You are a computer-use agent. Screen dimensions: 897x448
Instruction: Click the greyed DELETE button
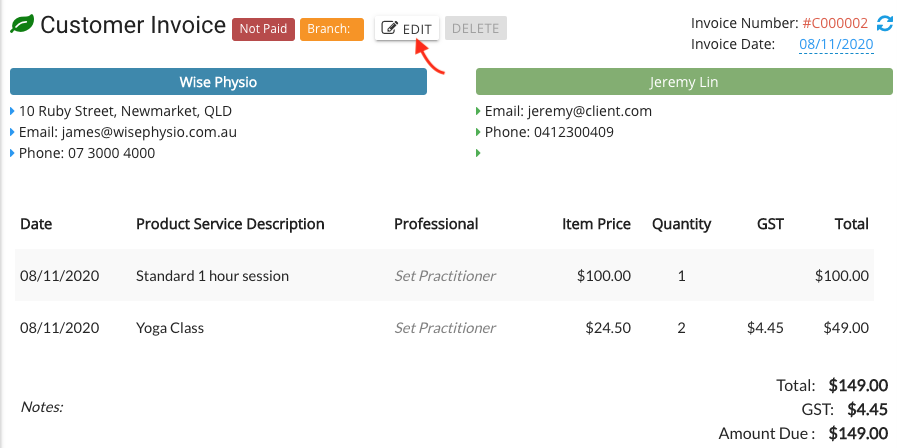pyautogui.click(x=475, y=28)
